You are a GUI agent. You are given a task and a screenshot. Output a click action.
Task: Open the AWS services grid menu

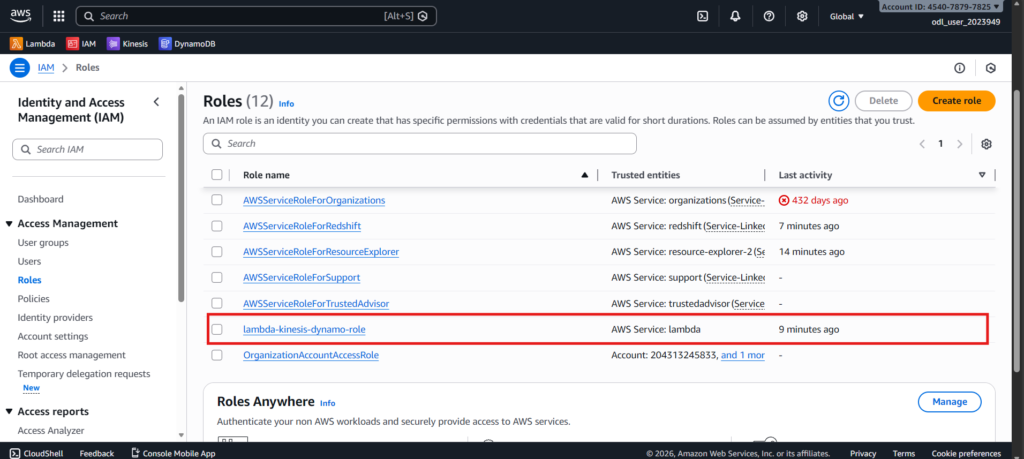[59, 16]
